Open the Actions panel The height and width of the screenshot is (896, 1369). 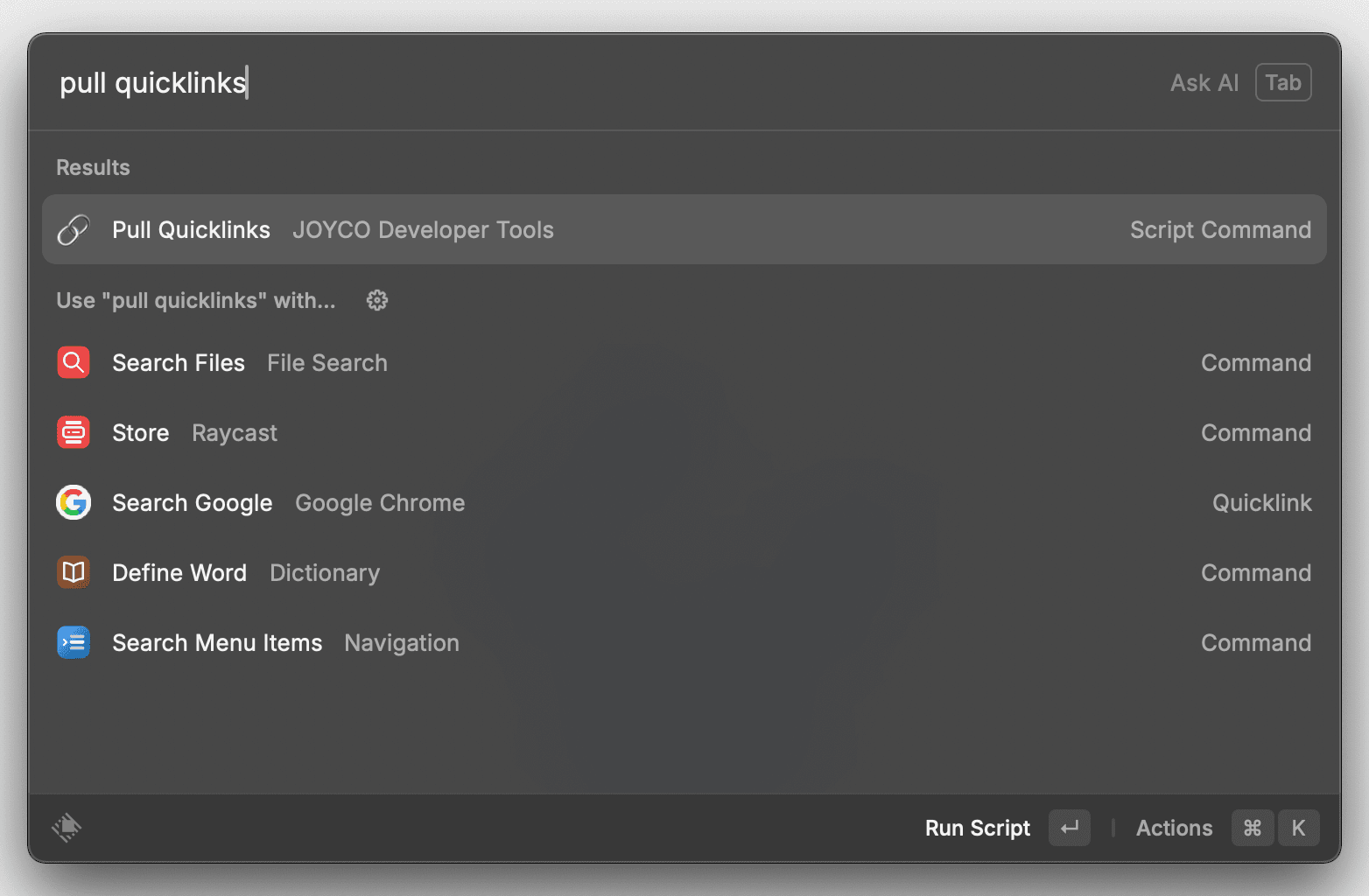tap(1174, 828)
